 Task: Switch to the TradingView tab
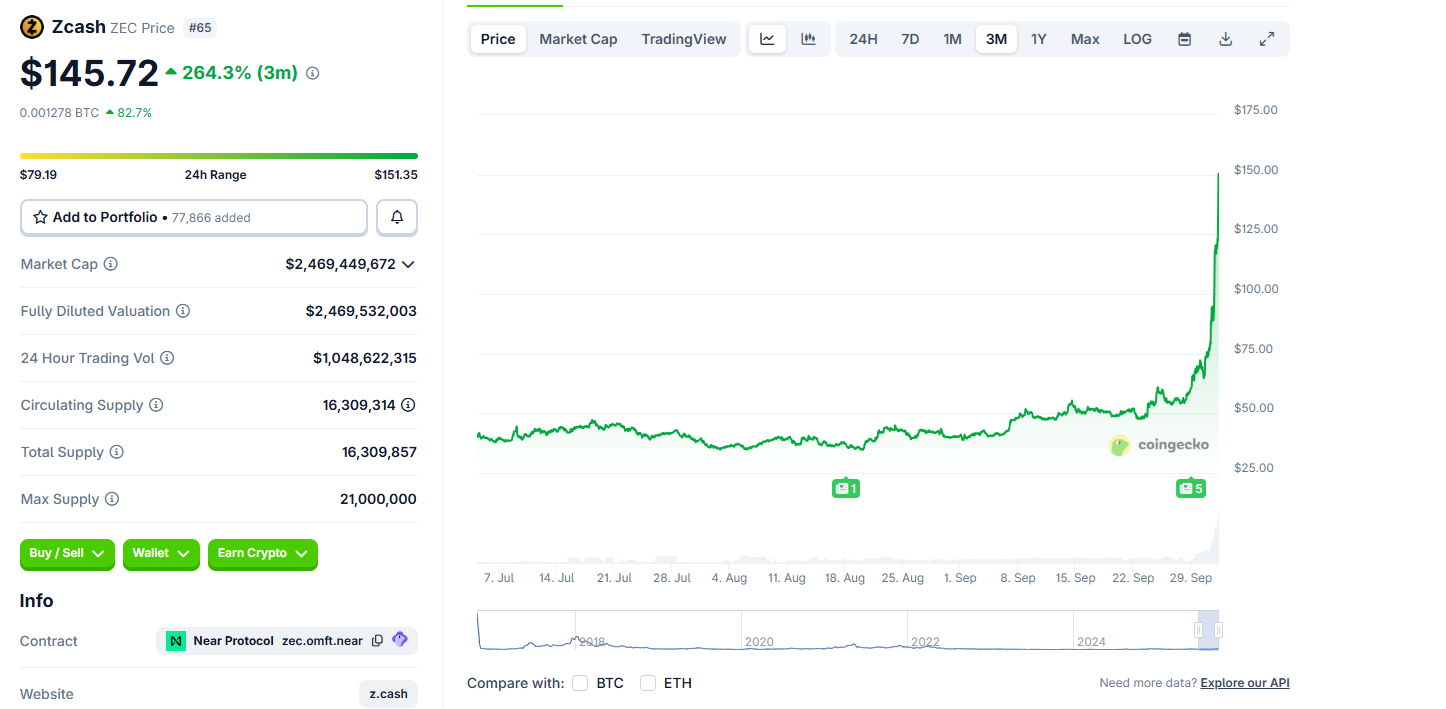pos(684,39)
